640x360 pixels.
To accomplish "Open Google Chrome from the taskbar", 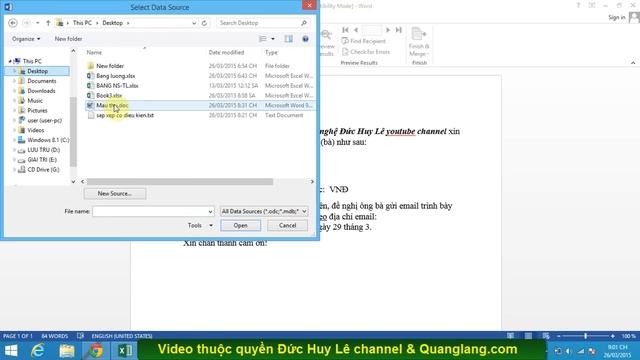I will tap(96, 350).
